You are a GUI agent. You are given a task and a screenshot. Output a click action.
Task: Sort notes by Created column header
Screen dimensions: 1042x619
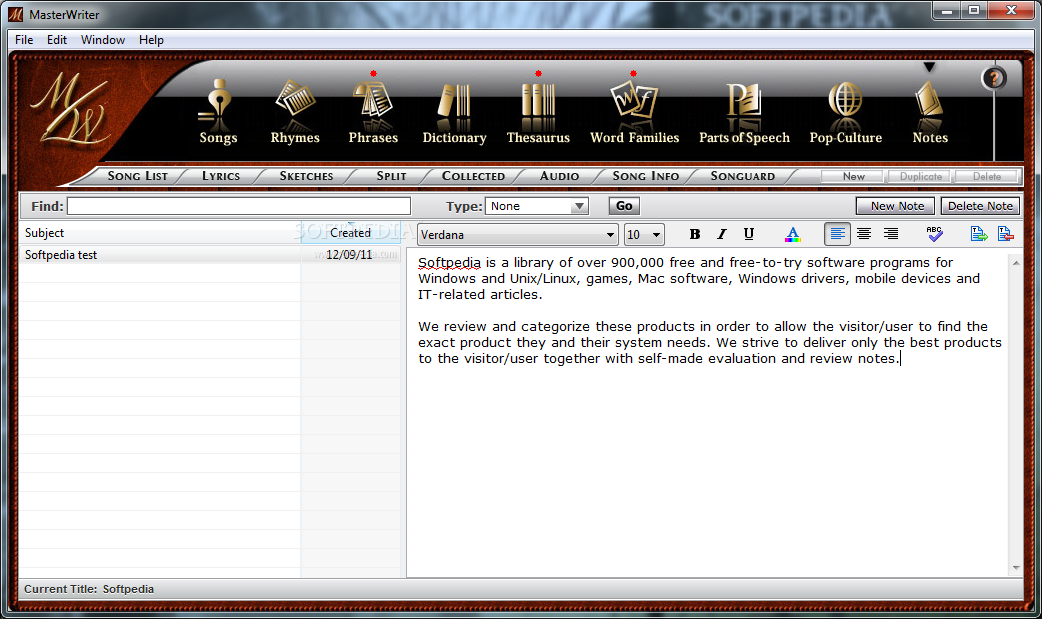point(351,233)
